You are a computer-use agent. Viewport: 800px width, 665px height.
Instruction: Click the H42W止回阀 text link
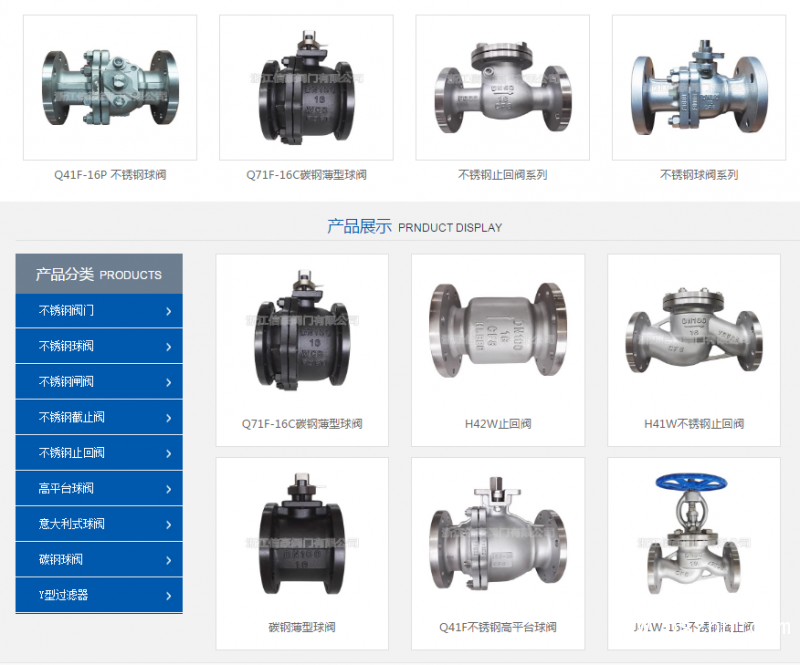(497, 424)
